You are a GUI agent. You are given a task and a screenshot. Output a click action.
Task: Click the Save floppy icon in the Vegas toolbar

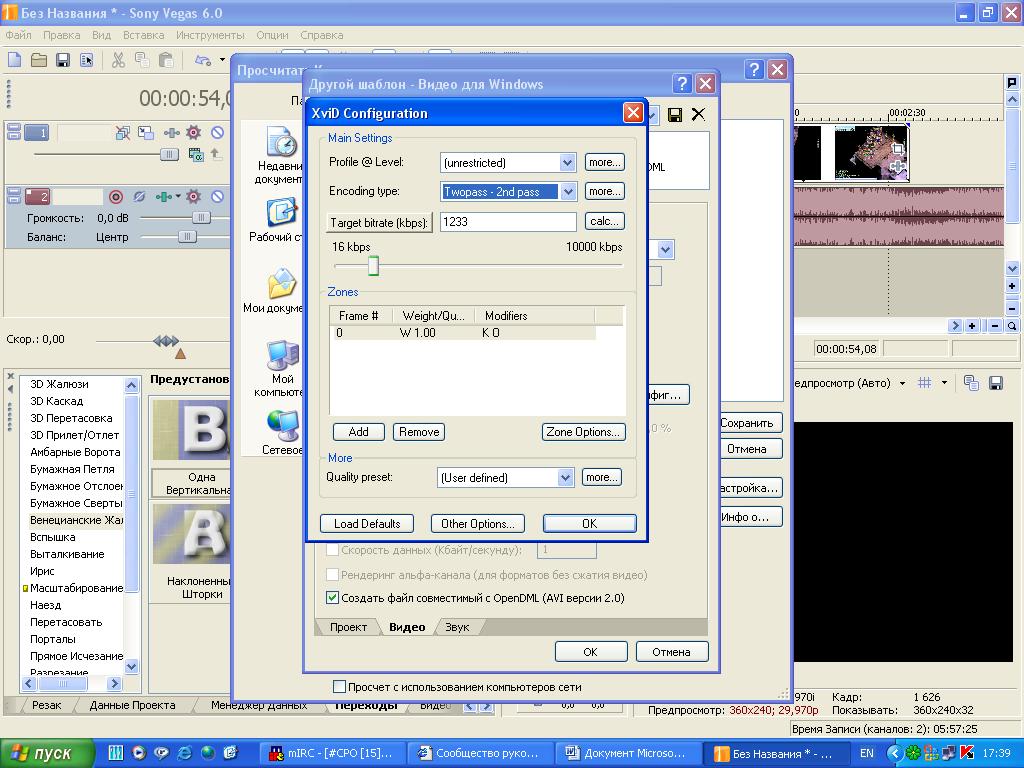(x=63, y=60)
